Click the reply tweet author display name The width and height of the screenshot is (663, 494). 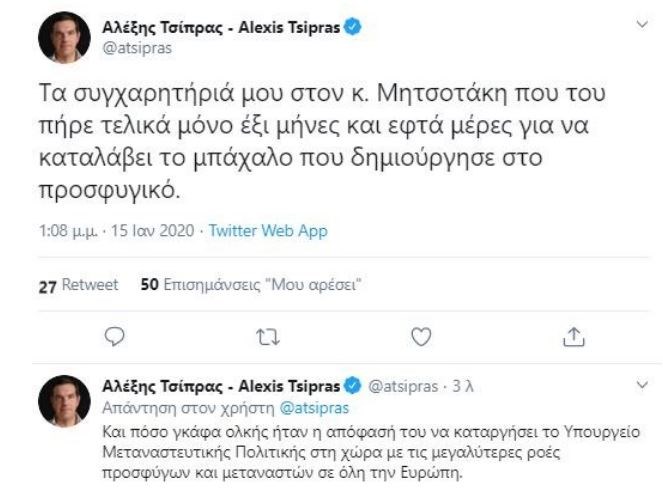[x=220, y=386]
